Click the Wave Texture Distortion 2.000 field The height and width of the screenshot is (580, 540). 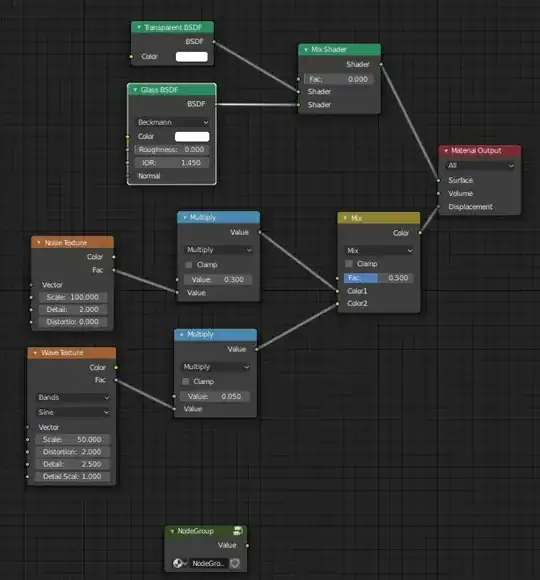(x=72, y=452)
